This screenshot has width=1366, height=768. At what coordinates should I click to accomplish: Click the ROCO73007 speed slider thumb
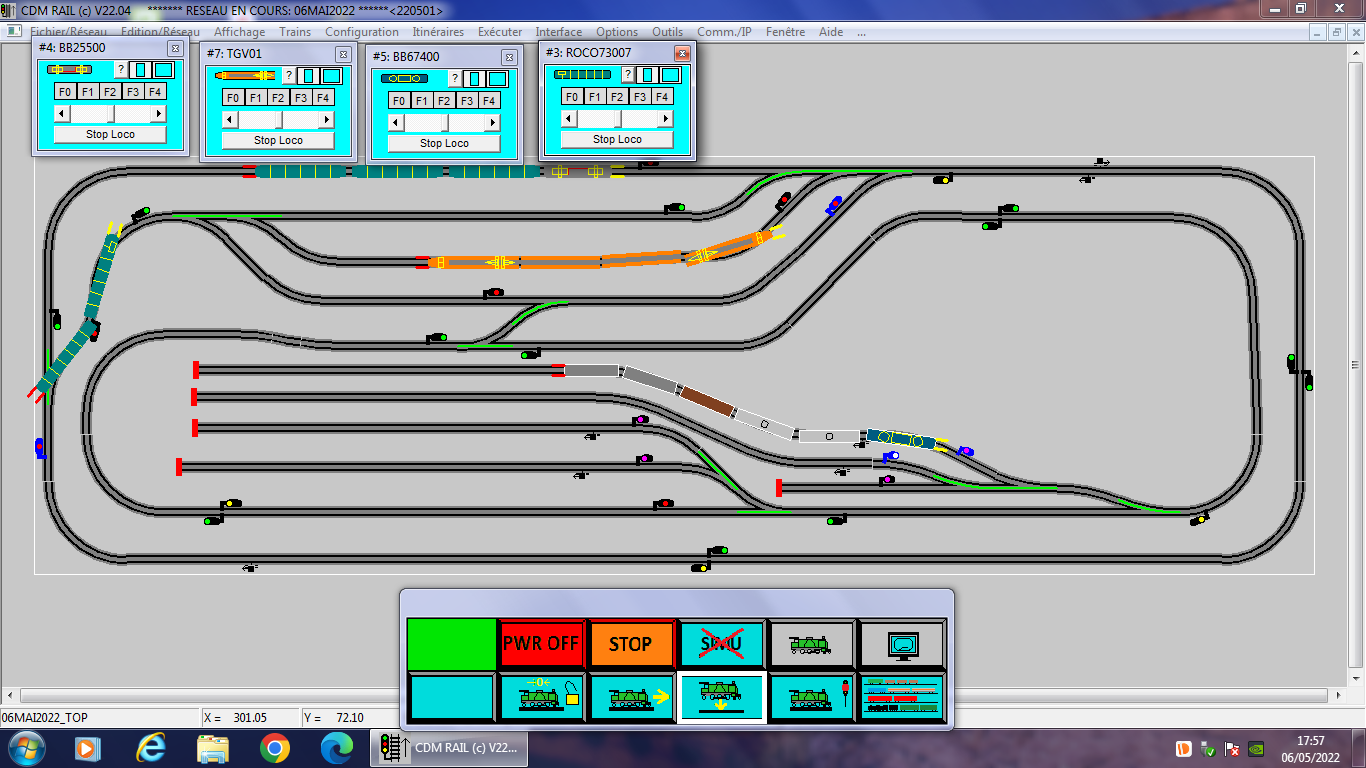pos(617,118)
